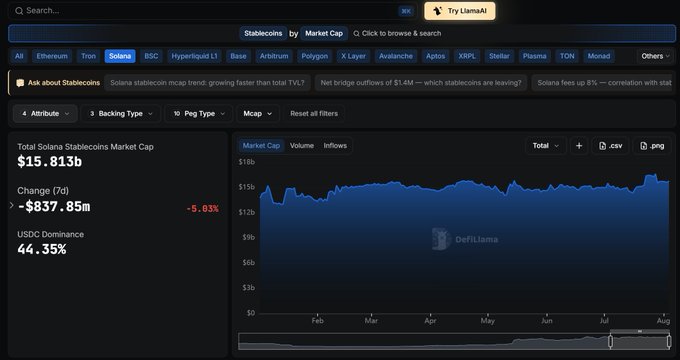Select the Stellar chain tab
680x360 pixels.
click(x=499, y=56)
